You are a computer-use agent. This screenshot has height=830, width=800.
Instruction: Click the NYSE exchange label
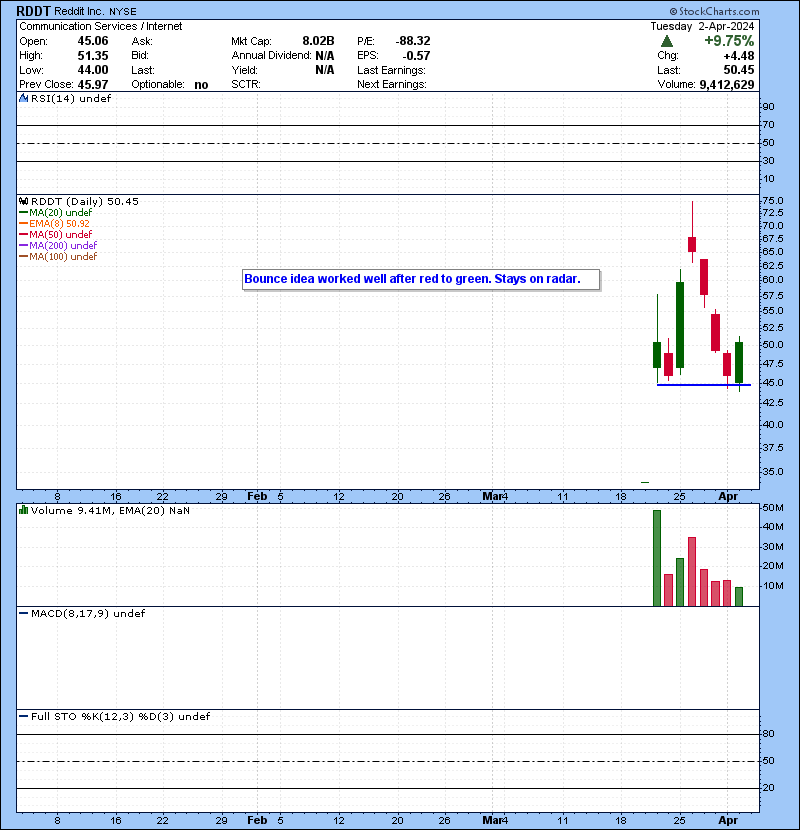(122, 12)
